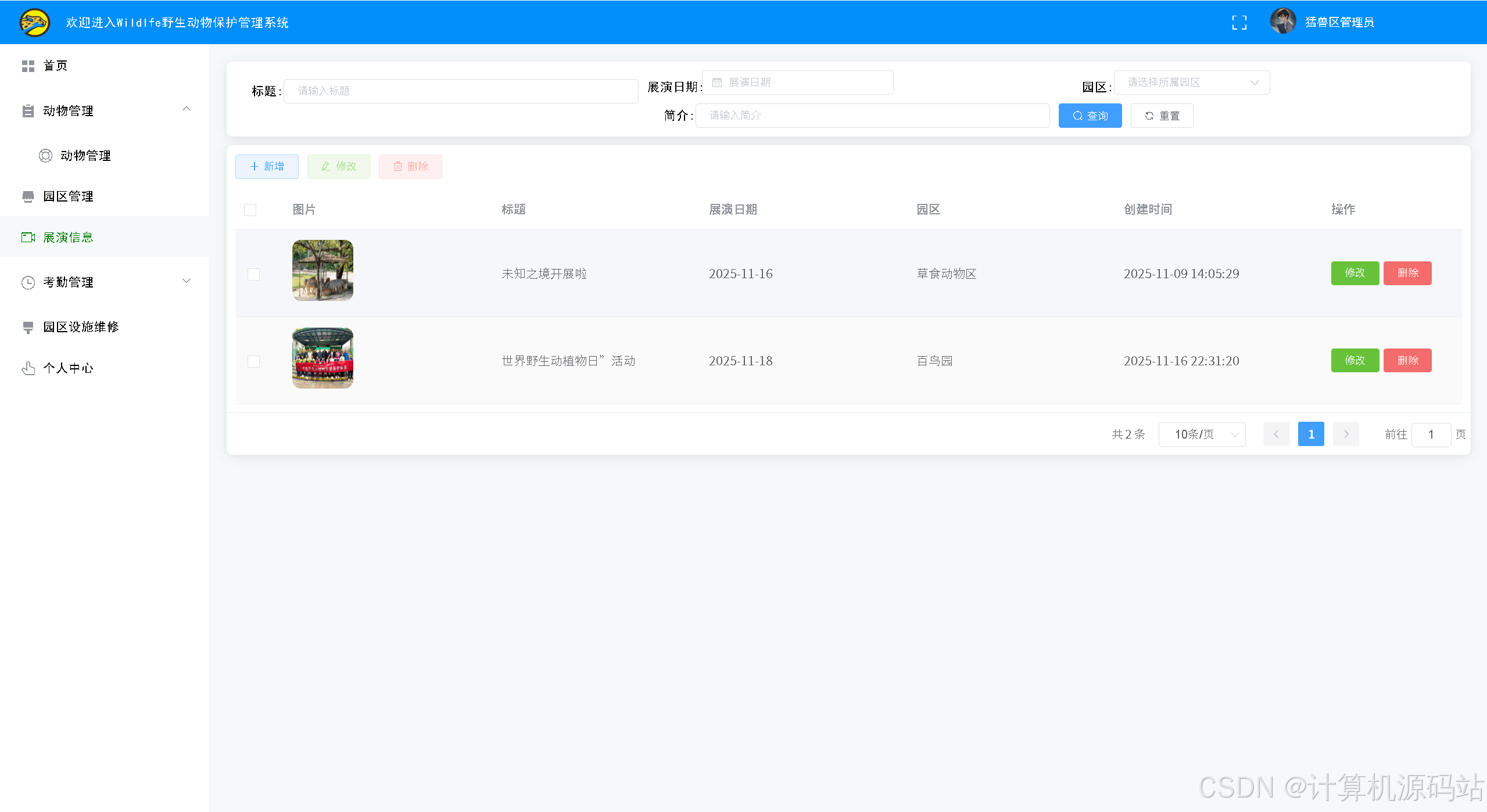Open the 展演日期 date picker

(x=797, y=82)
